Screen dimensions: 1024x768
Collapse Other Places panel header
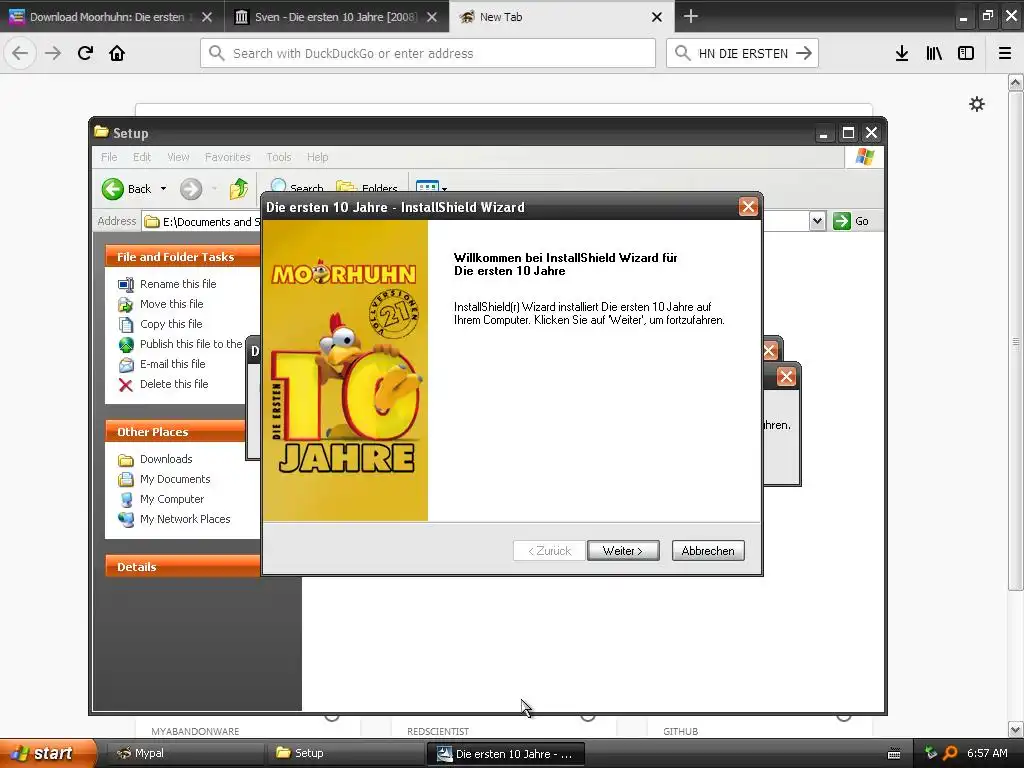point(175,432)
